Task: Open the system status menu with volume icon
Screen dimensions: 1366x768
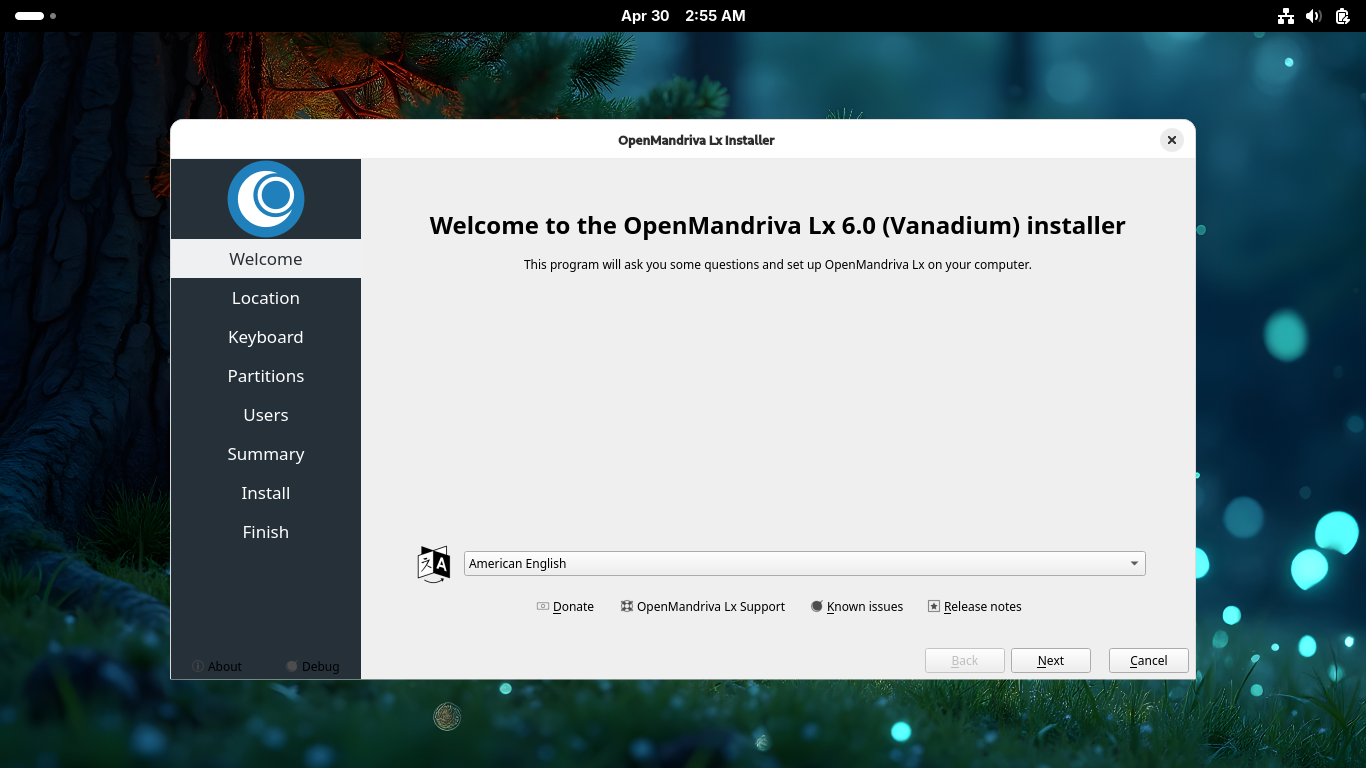Action: click(x=1314, y=16)
